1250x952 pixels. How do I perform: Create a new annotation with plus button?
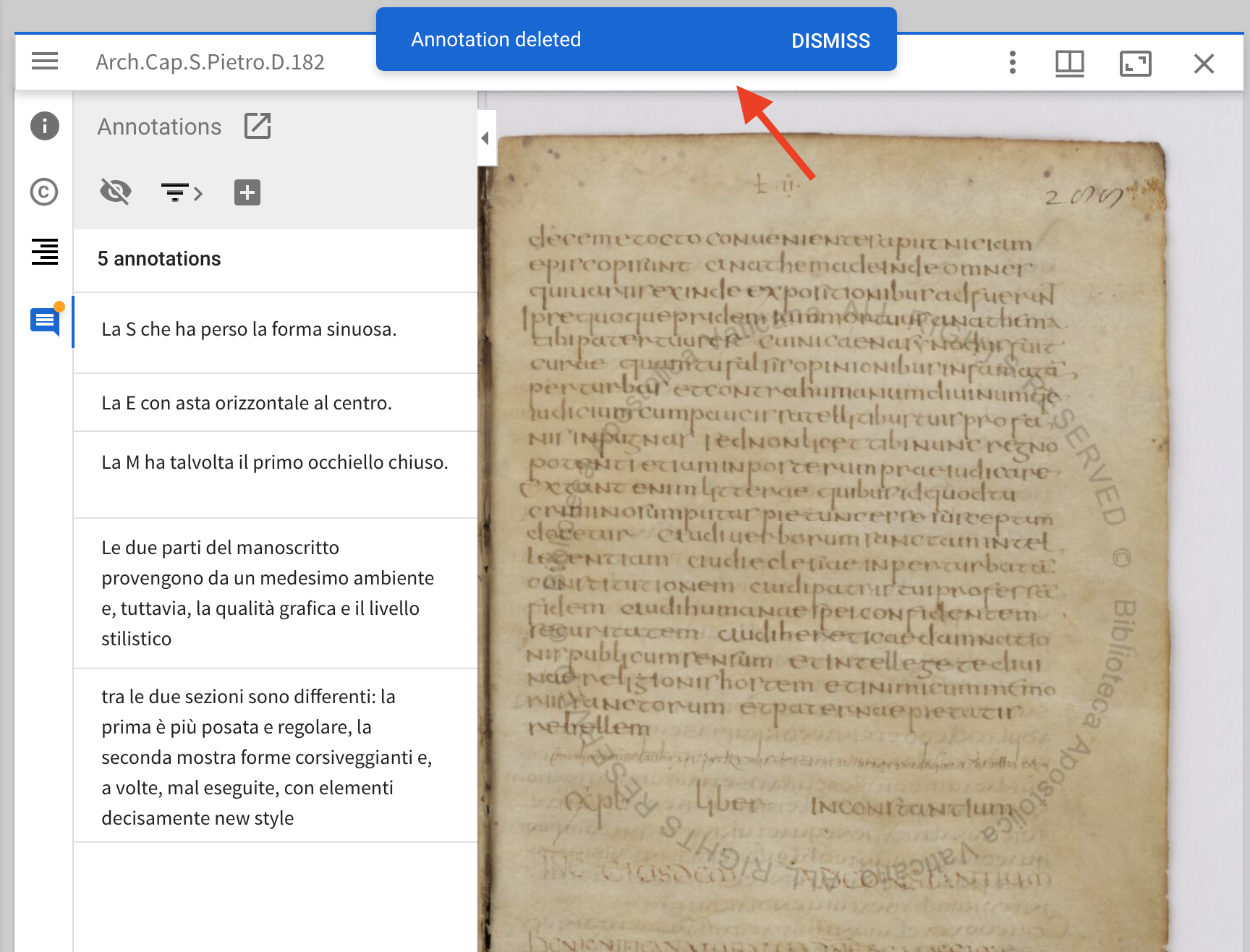click(x=247, y=192)
